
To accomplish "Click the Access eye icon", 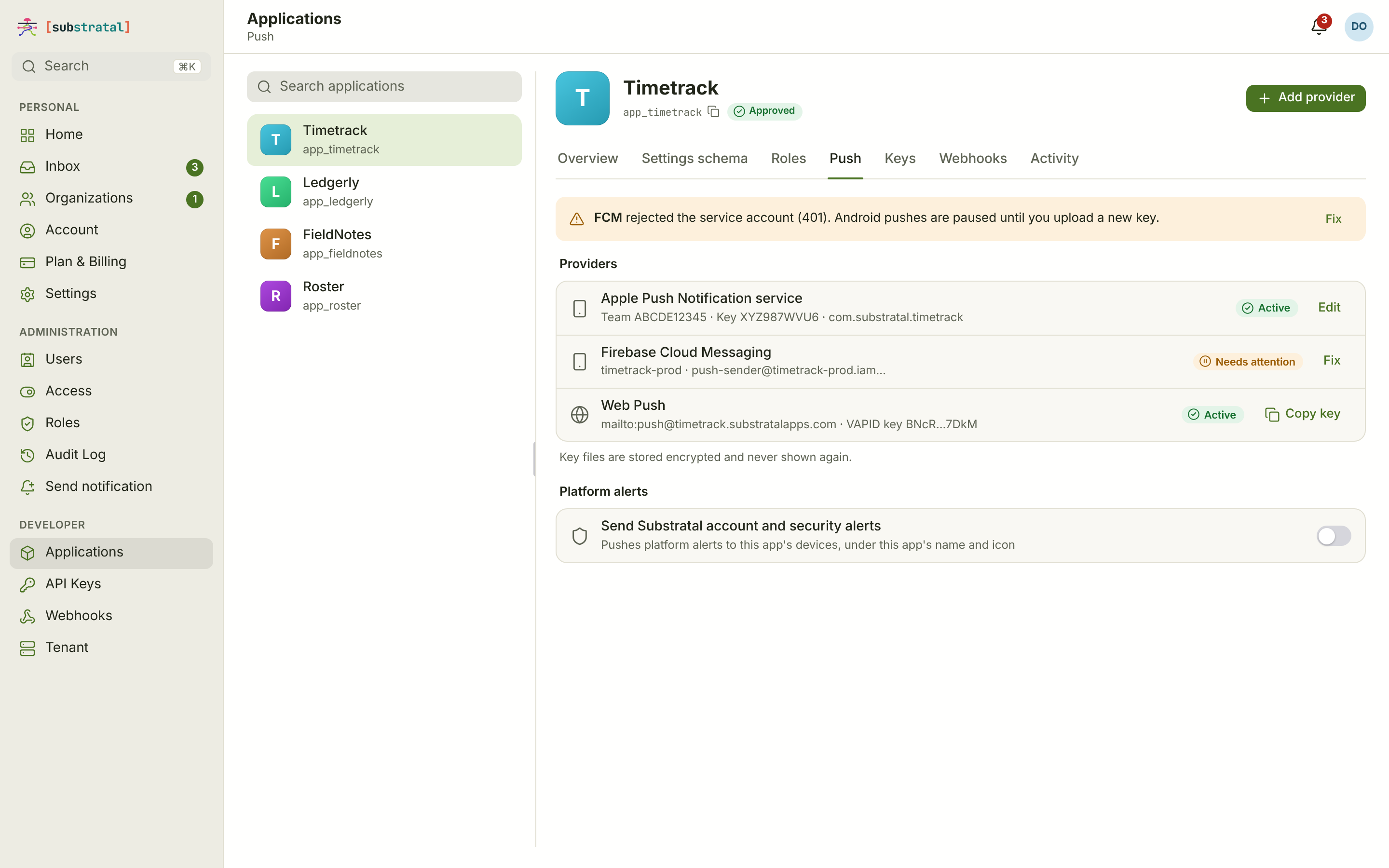I will 27,392.
